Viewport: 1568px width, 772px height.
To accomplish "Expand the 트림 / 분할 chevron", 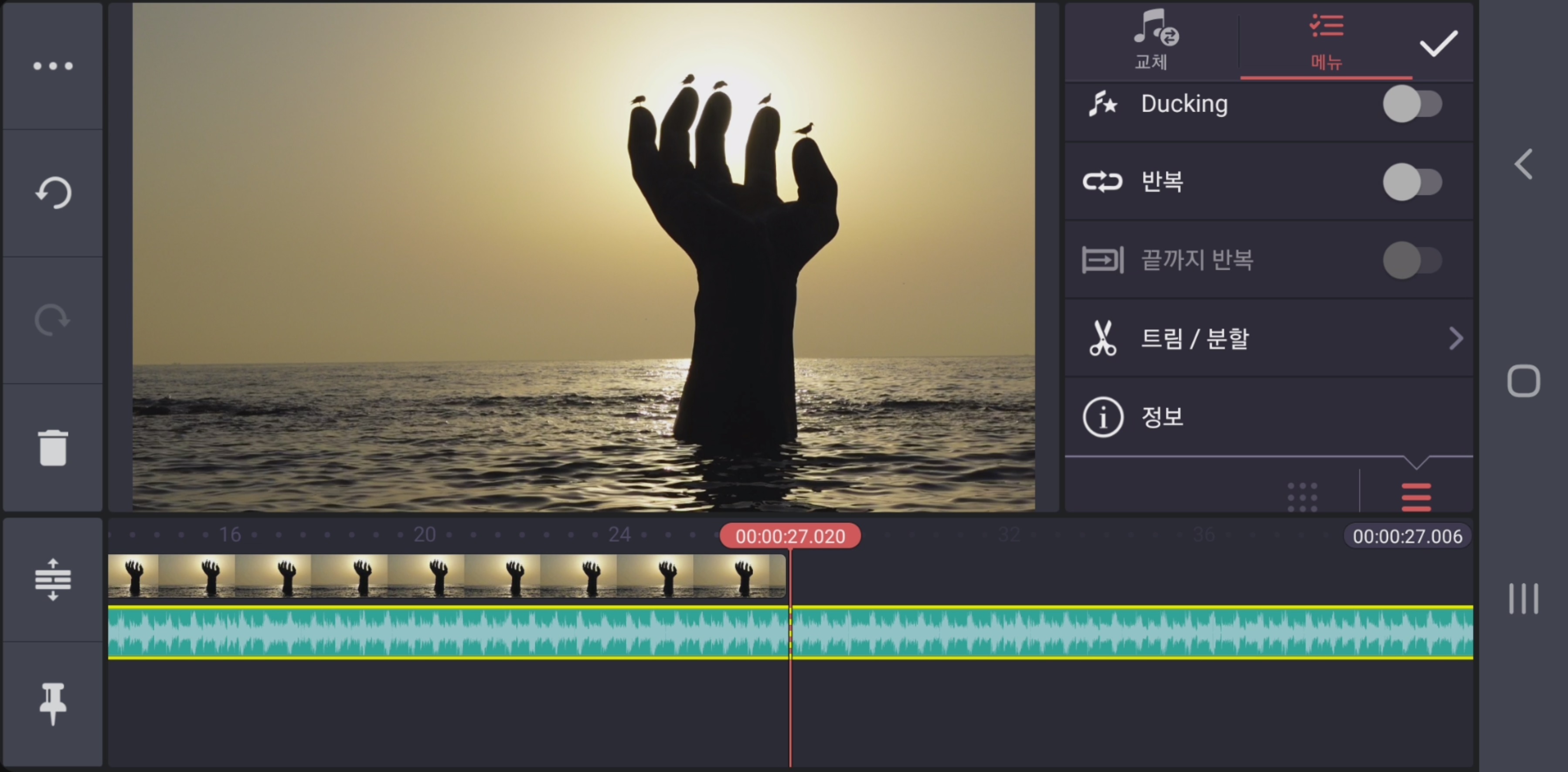I will pos(1456,339).
